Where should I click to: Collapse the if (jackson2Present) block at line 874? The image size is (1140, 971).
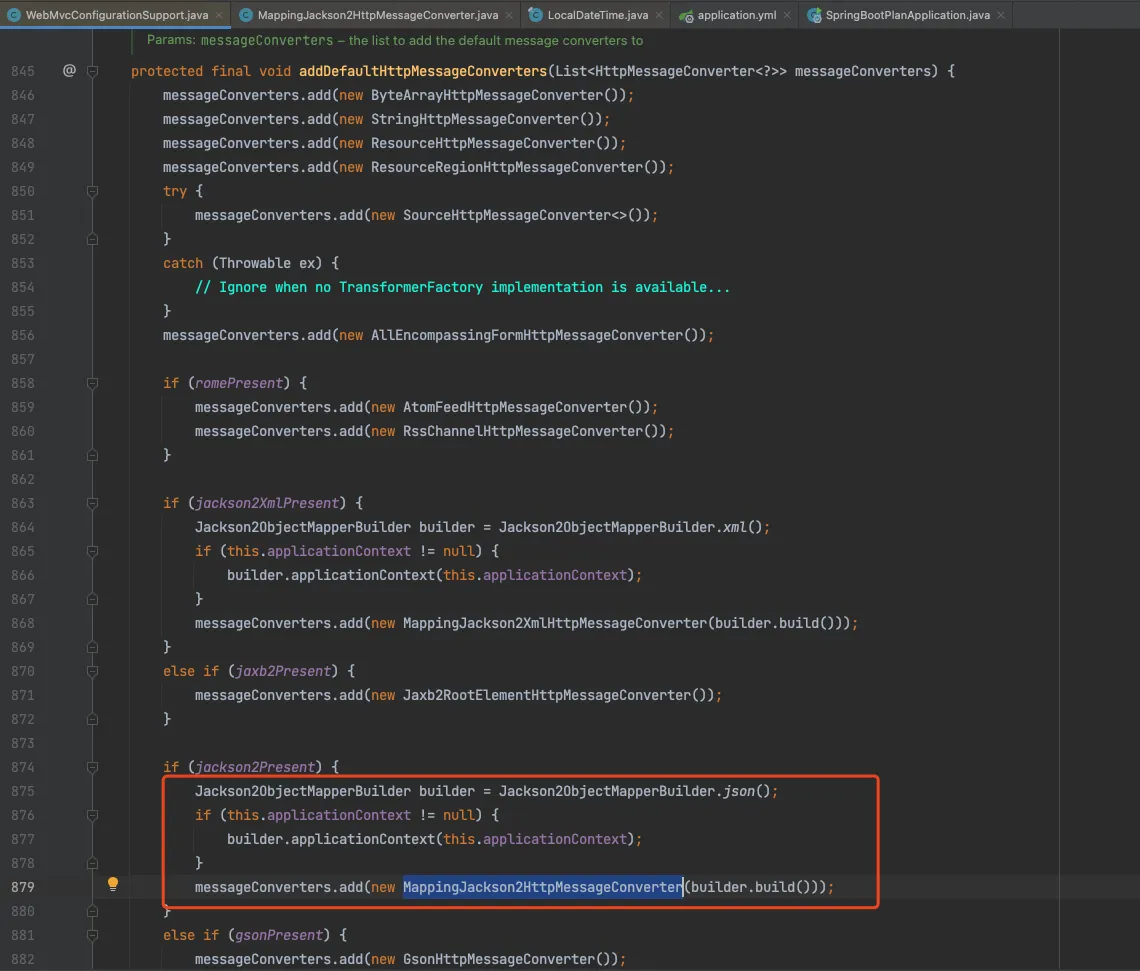click(93, 767)
